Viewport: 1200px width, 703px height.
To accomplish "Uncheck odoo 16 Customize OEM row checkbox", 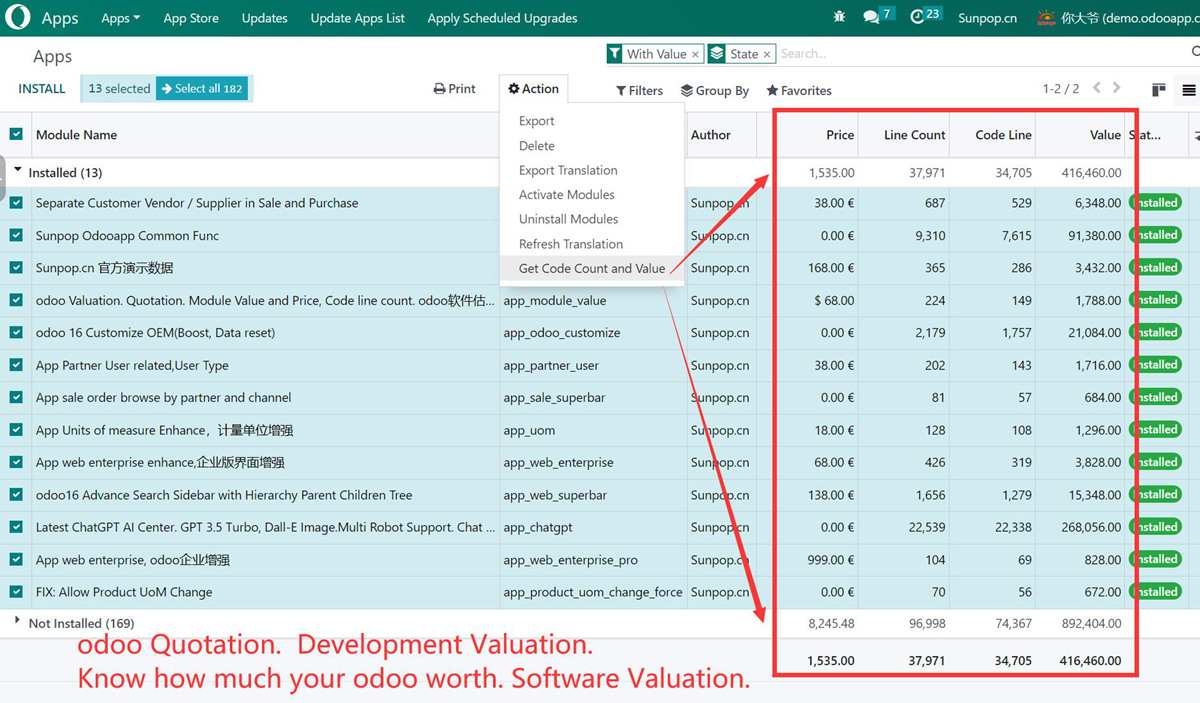I will [16, 332].
